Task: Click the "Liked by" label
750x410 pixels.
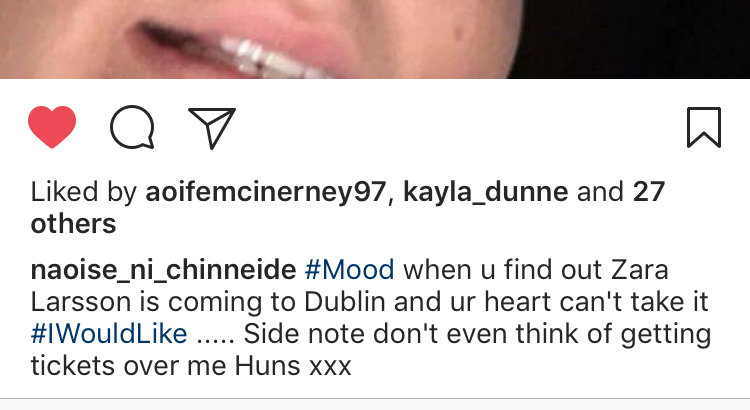Action: pos(84,192)
